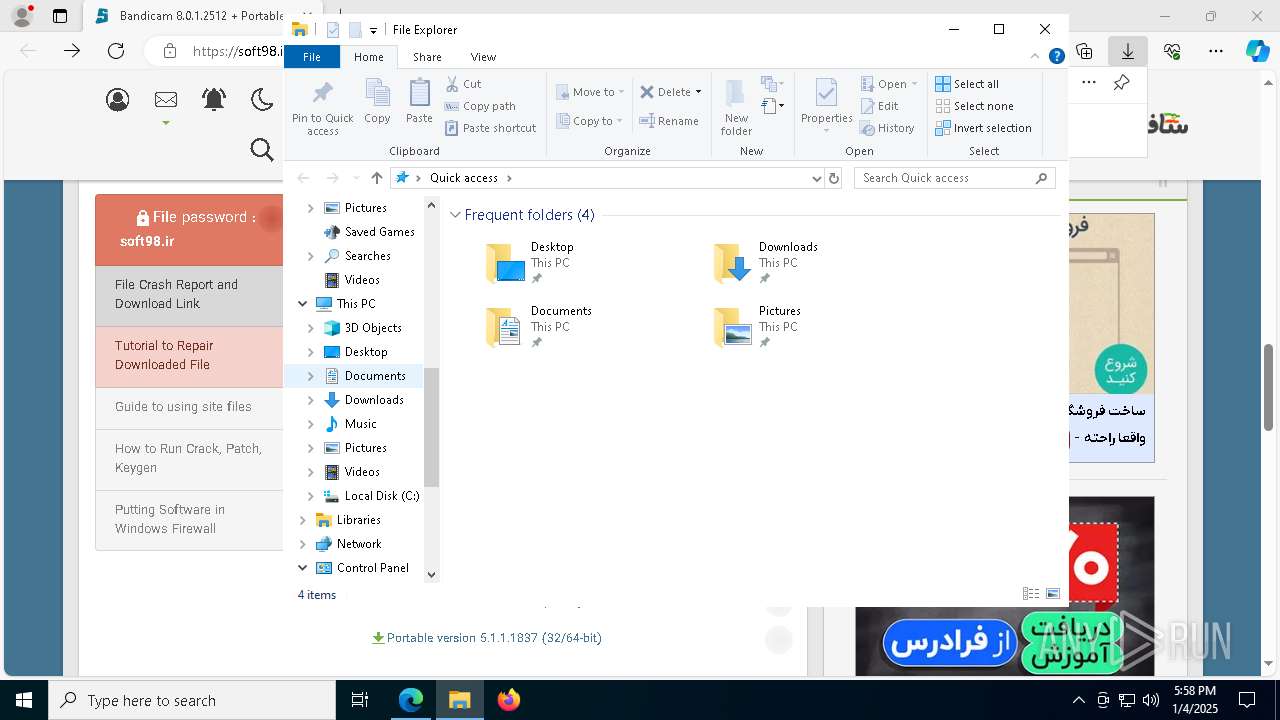
Task: Select Control Panel in tree
Action: coord(372,568)
